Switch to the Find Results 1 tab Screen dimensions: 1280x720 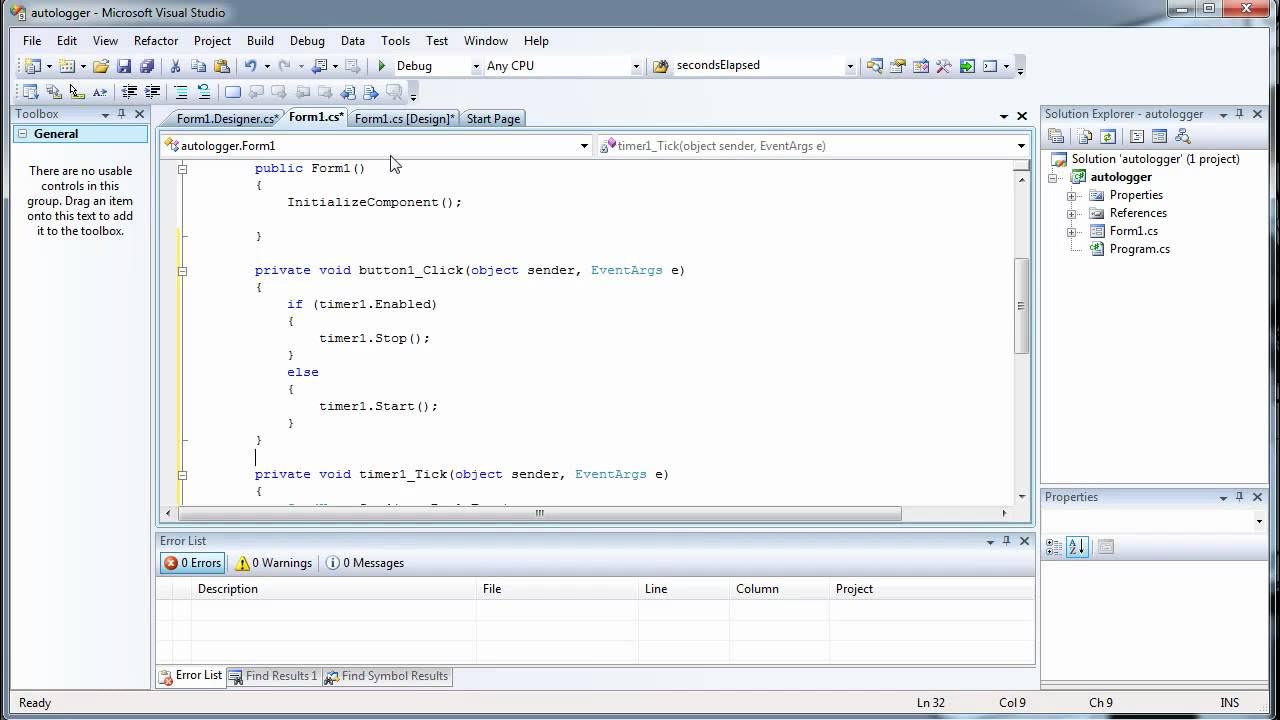coord(273,676)
